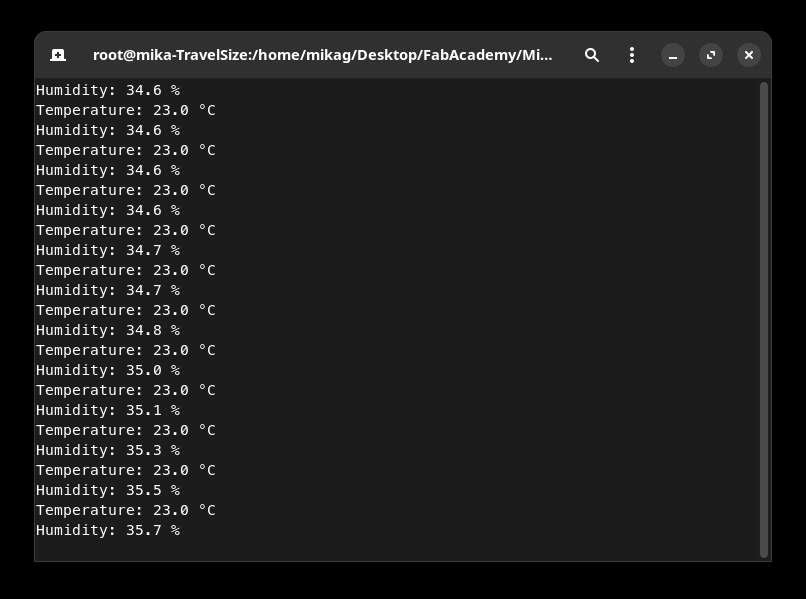Screen dimensions: 806x599
Task: Select the Humidity 35.5 % reading
Action: point(108,491)
